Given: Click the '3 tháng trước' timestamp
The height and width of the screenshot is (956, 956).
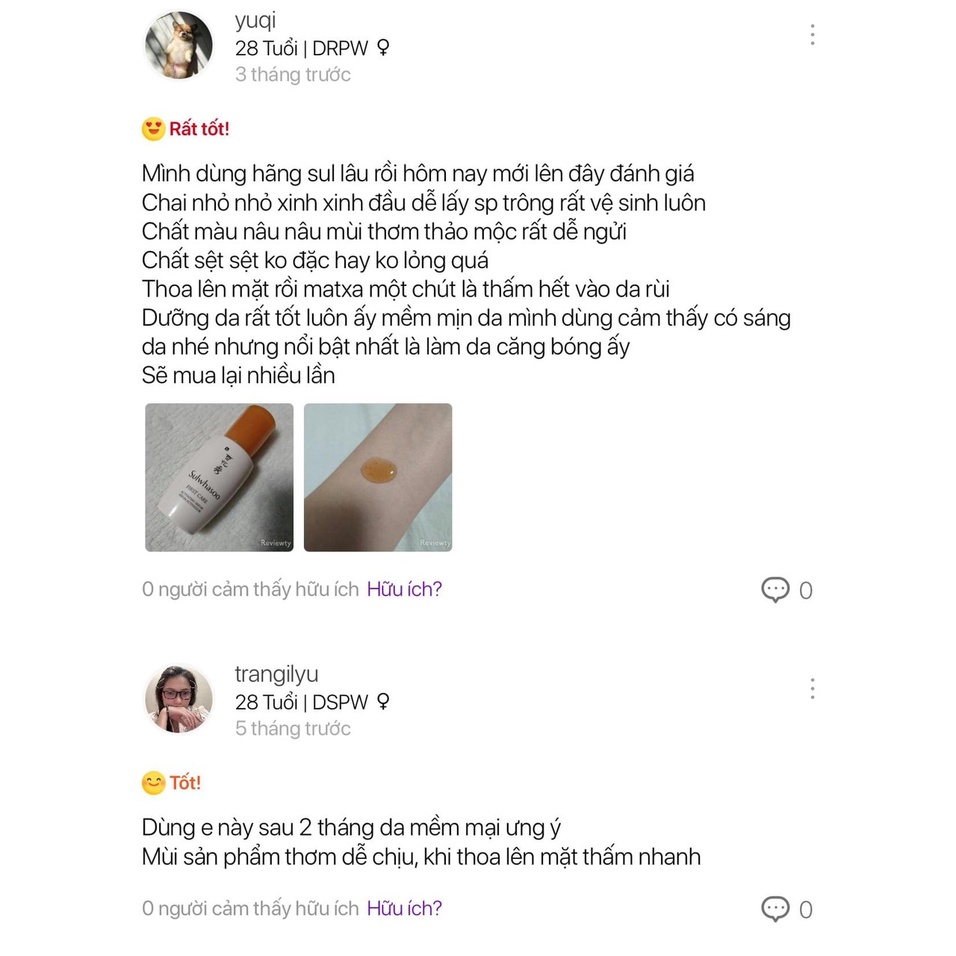Looking at the screenshot, I should [x=293, y=75].
